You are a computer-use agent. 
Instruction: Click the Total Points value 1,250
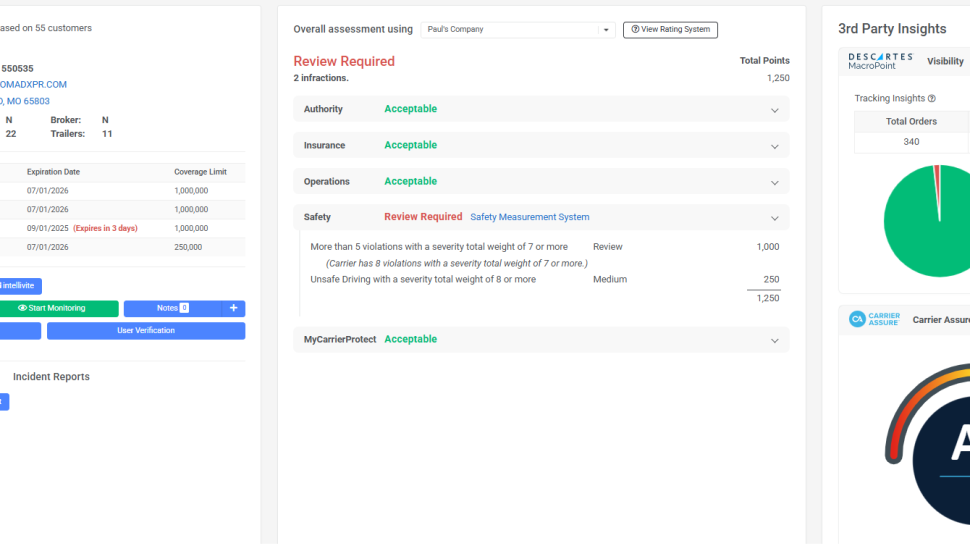point(778,78)
